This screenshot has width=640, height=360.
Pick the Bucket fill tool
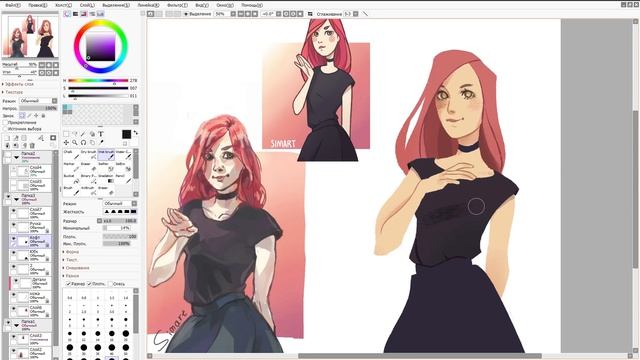71,179
